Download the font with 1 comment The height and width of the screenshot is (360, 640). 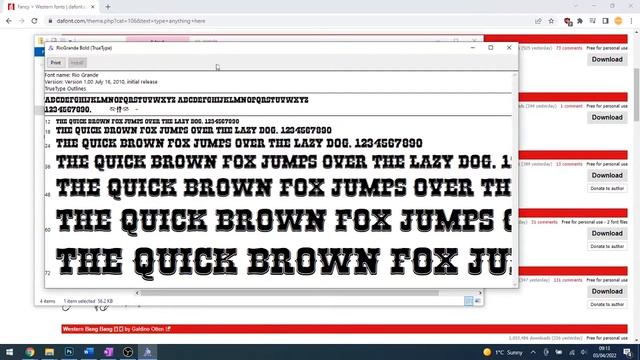[607, 118]
